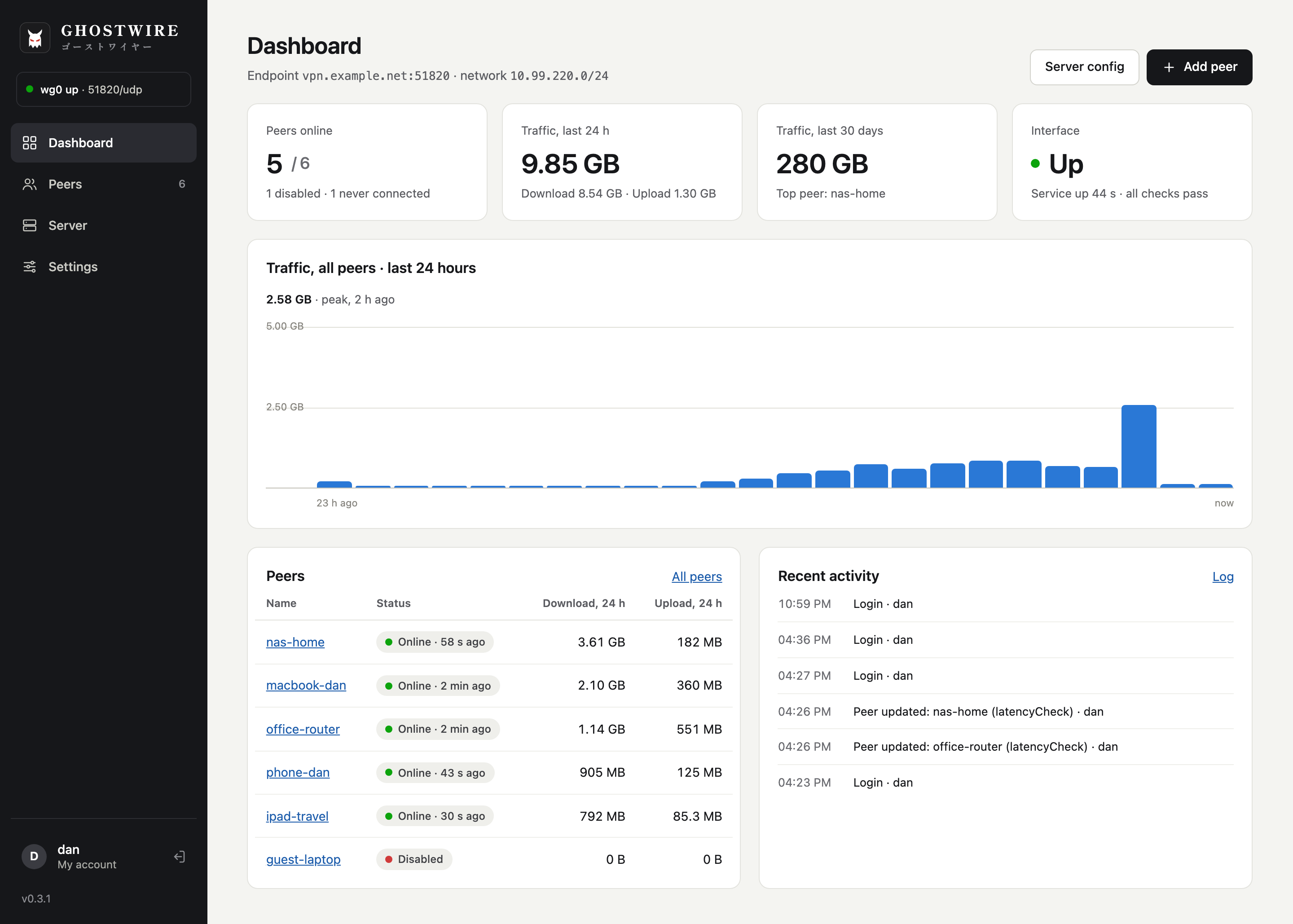Viewport: 1293px width, 924px height.
Task: Open the guest-laptop peer link
Action: coord(303,859)
